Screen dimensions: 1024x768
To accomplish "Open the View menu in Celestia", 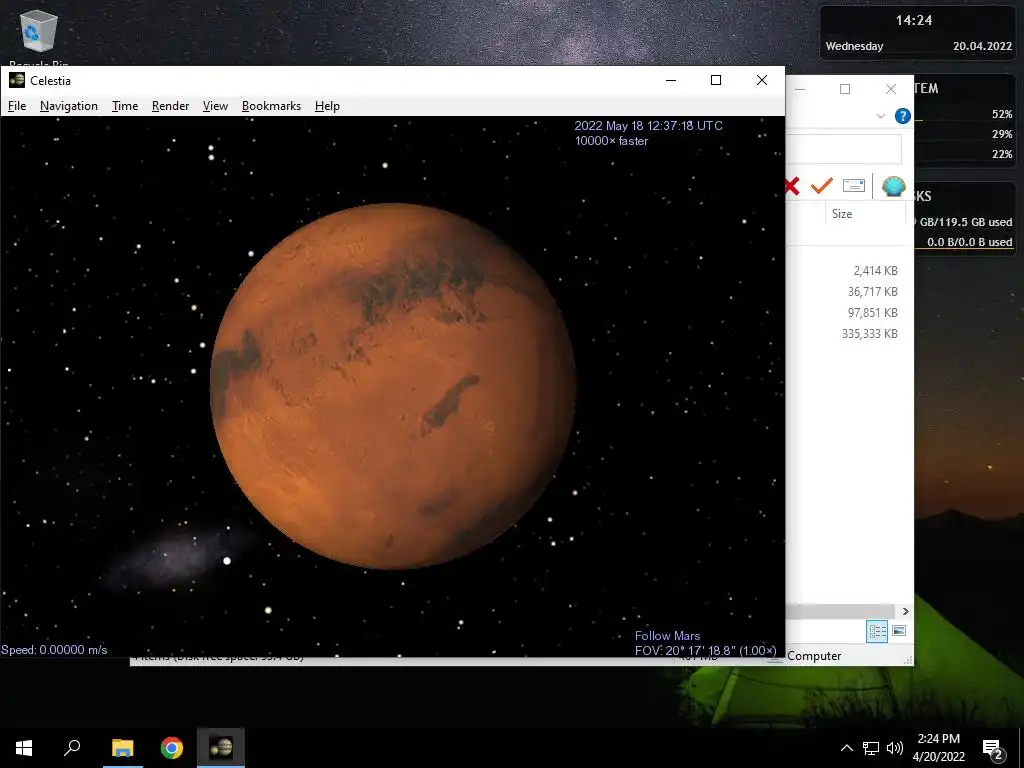I will (215, 106).
